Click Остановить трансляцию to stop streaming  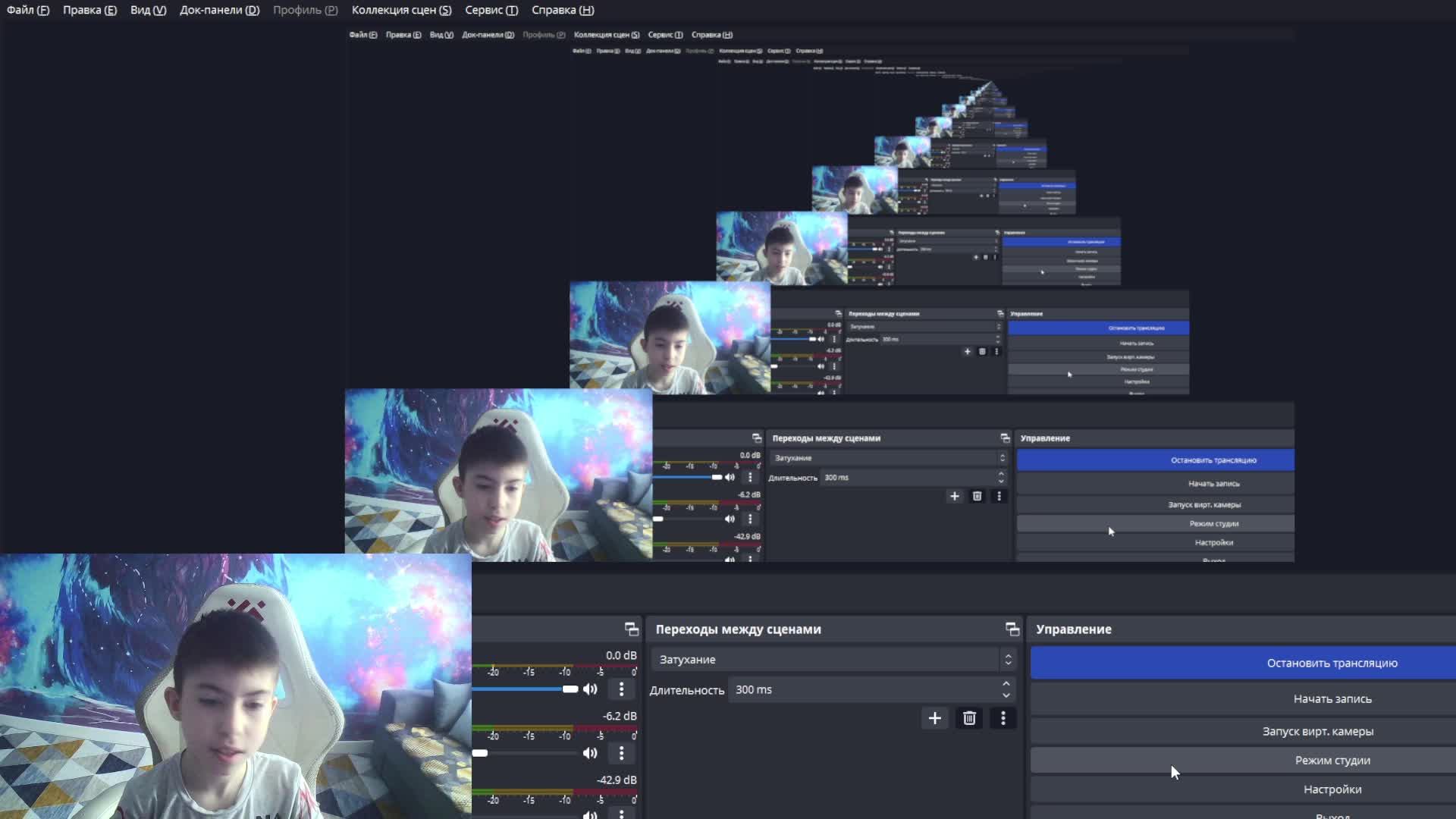pyautogui.click(x=1243, y=663)
